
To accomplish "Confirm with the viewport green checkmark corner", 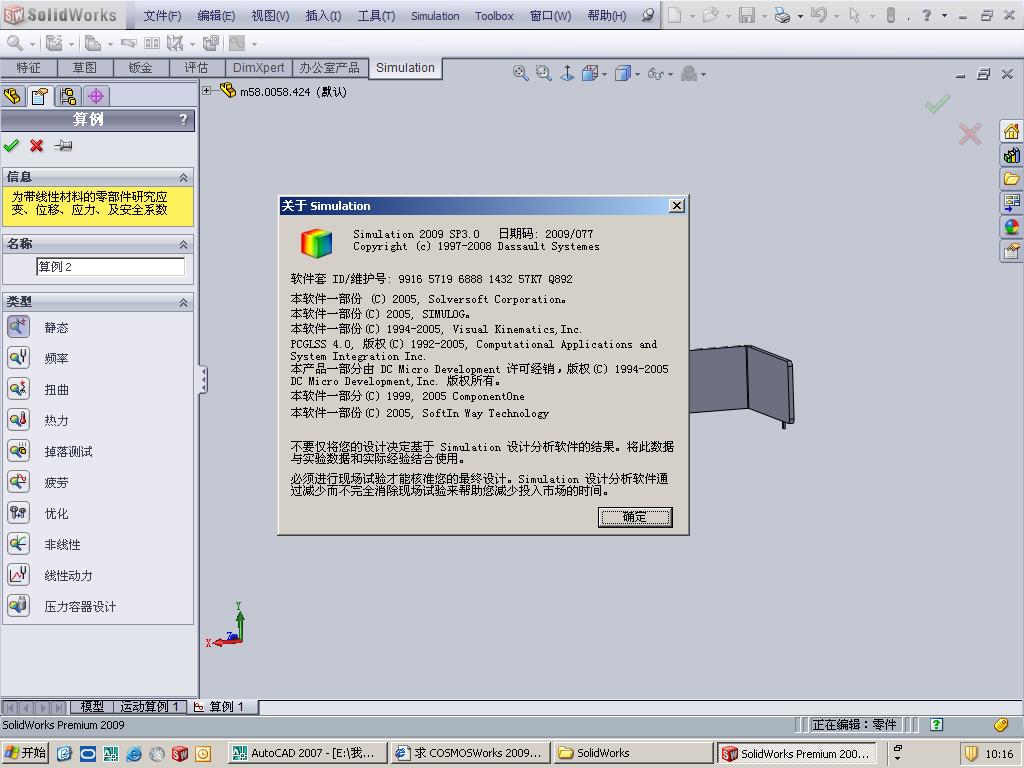I will click(937, 104).
